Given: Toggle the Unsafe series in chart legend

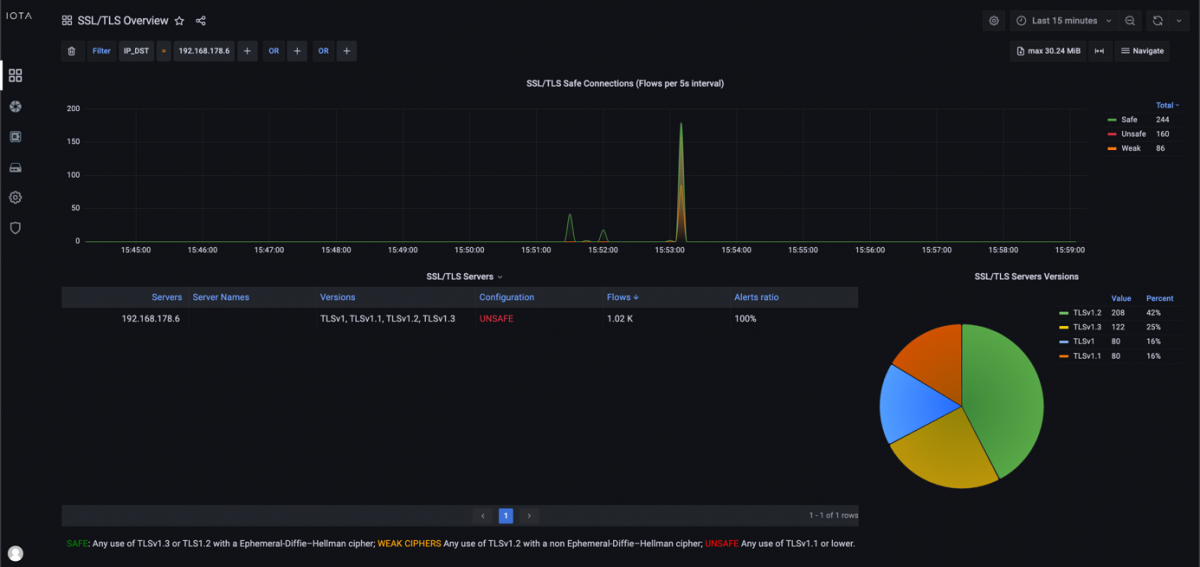Looking at the screenshot, I should 1133,133.
